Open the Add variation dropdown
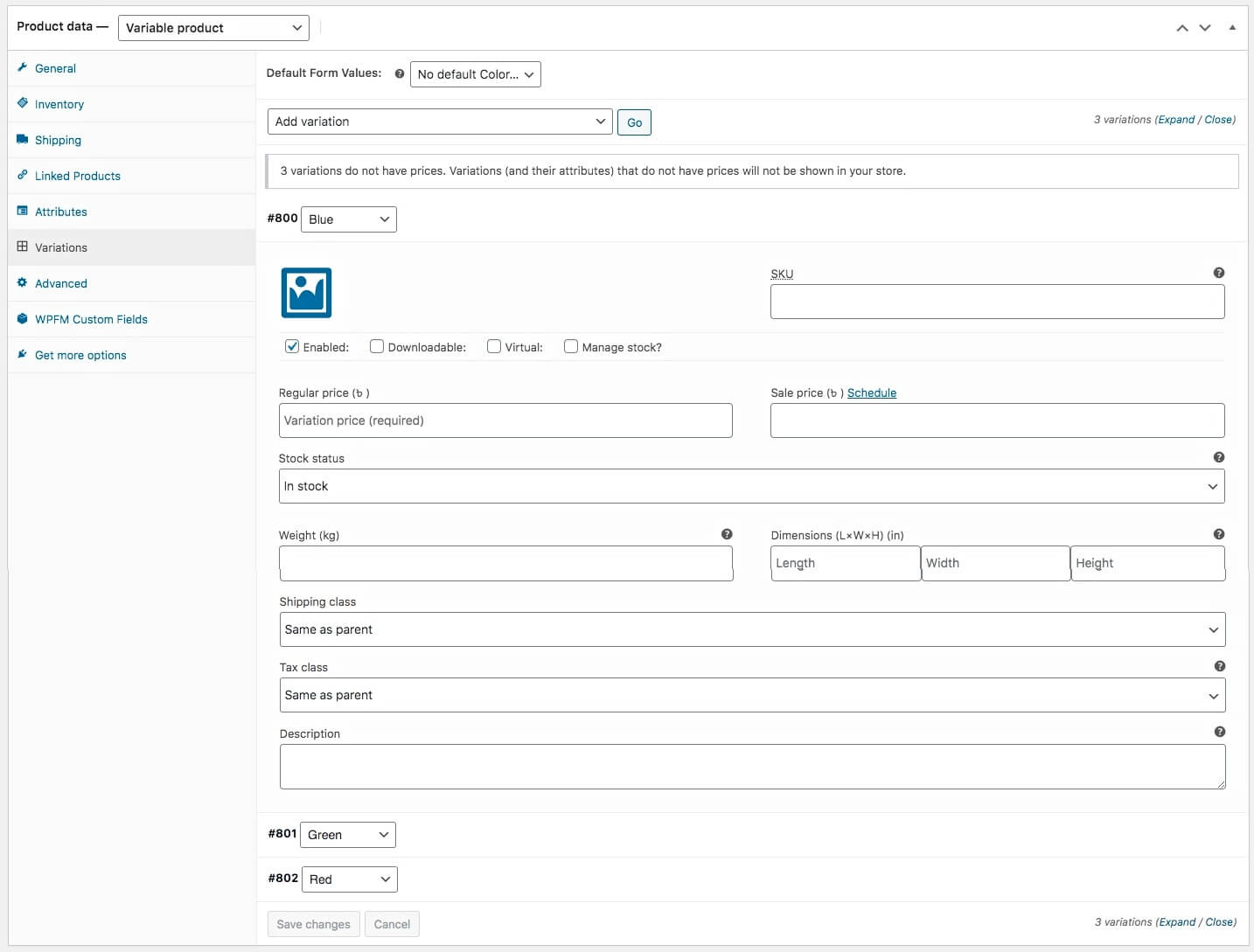 pos(439,122)
